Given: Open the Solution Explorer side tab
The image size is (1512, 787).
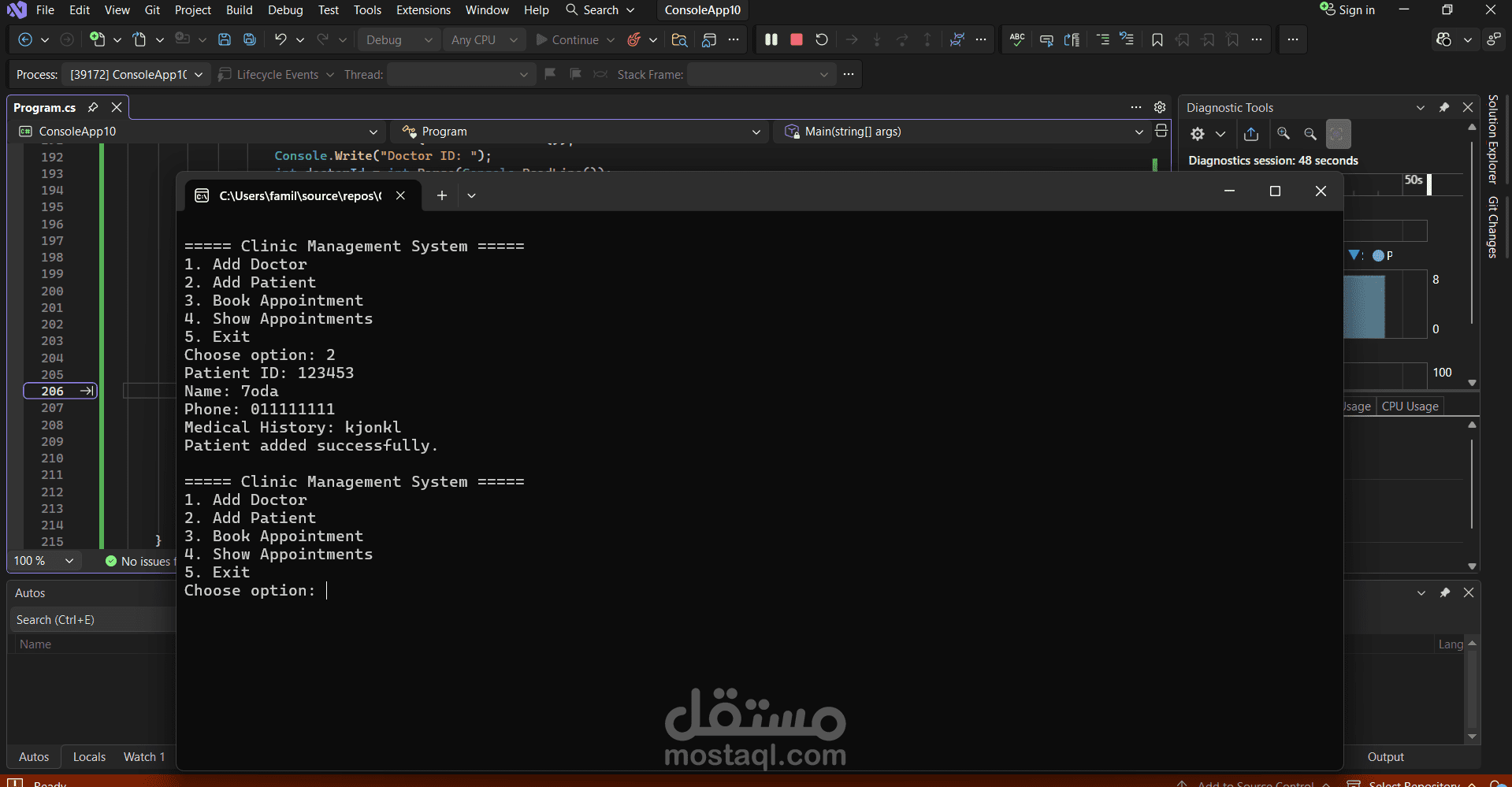Looking at the screenshot, I should point(1493,139).
